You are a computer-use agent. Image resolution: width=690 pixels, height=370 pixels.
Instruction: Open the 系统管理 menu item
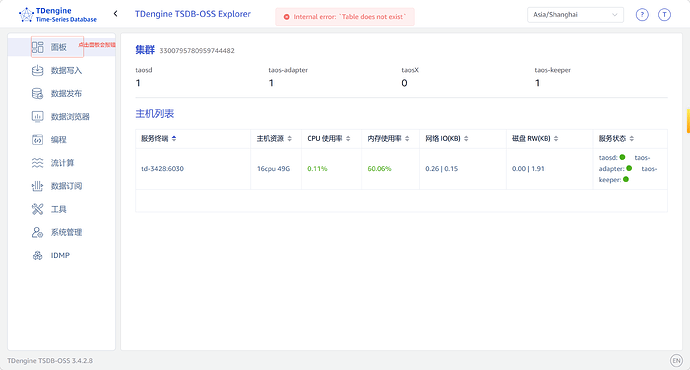click(x=62, y=232)
